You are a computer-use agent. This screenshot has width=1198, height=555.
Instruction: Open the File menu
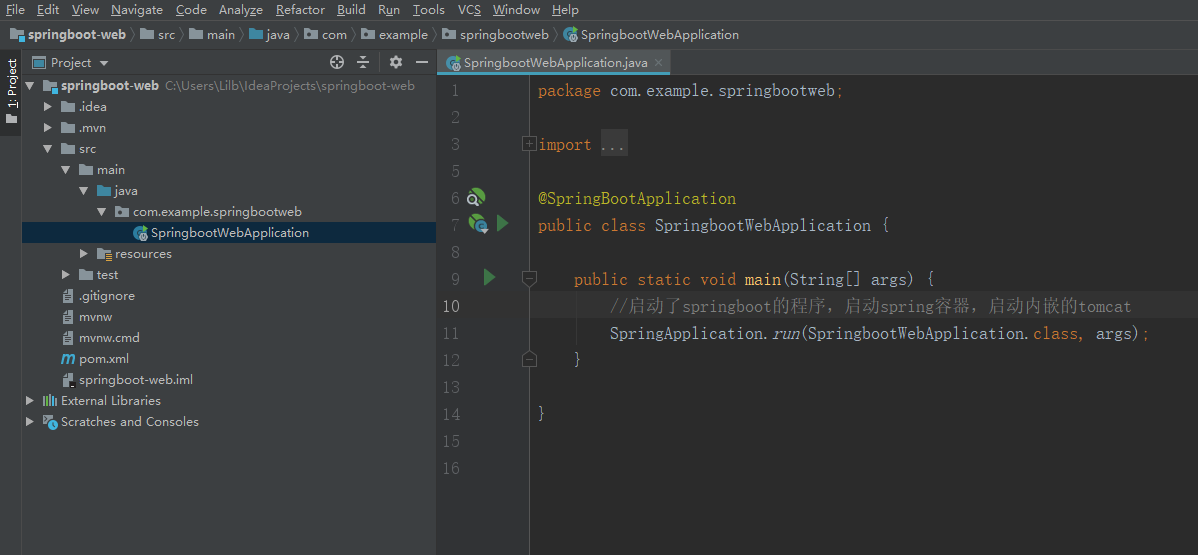point(15,10)
